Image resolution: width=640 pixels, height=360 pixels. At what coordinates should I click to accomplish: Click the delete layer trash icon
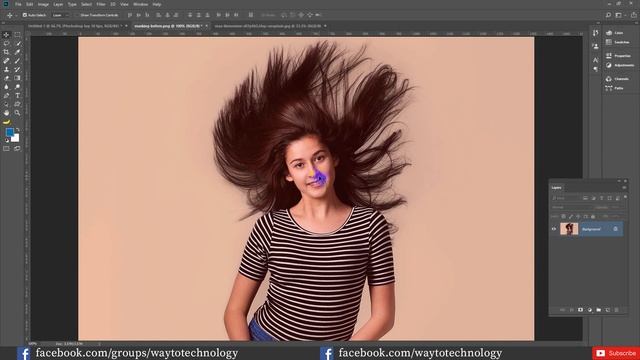616,310
